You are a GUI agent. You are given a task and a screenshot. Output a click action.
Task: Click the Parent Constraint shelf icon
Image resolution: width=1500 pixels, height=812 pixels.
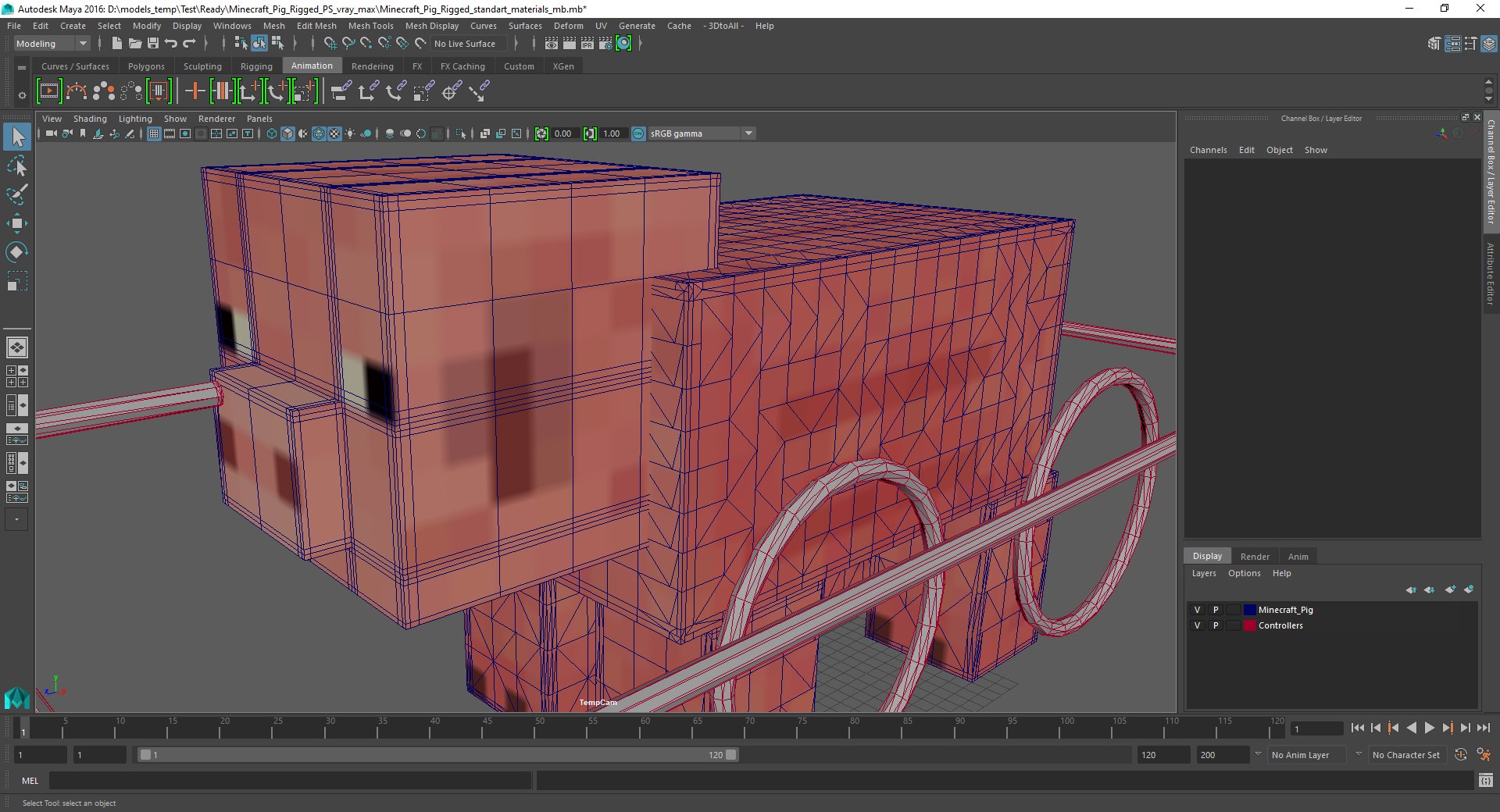[341, 91]
